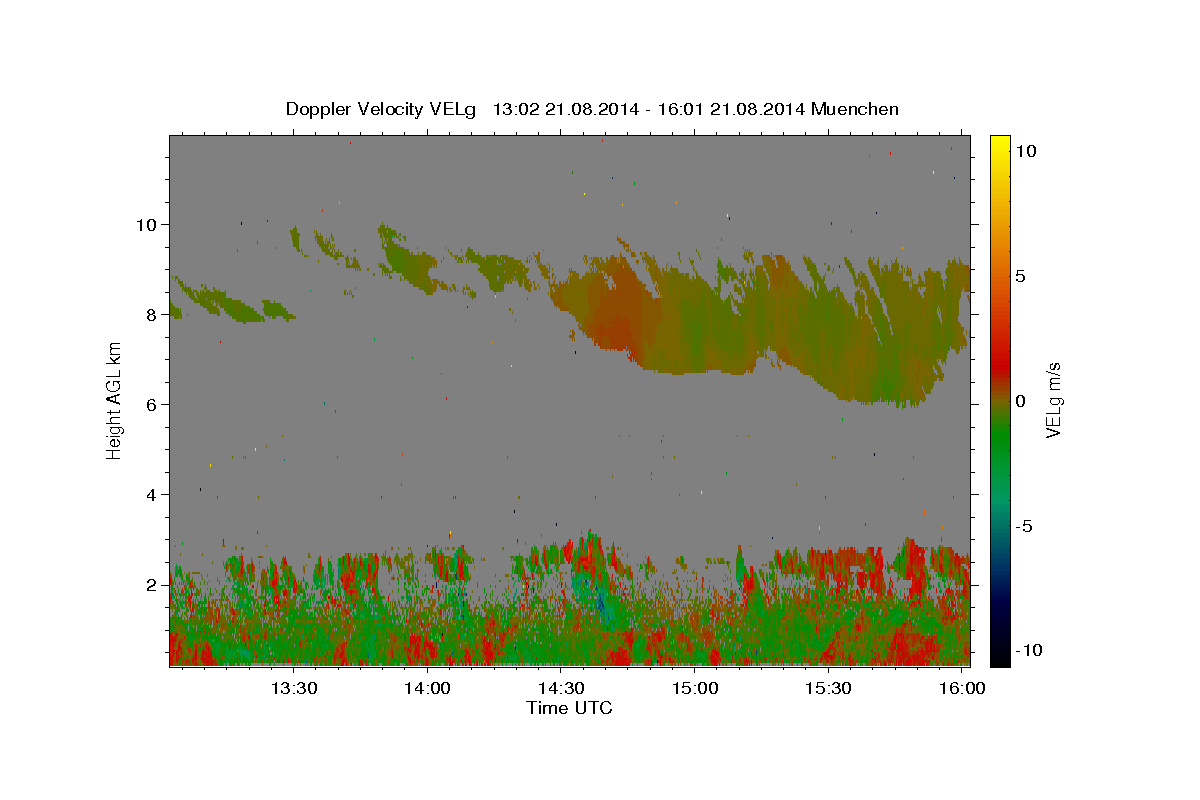Image resolution: width=1200 pixels, height=800 pixels.
Task: Click the colorbar value 10 label
Action: pos(1026,151)
